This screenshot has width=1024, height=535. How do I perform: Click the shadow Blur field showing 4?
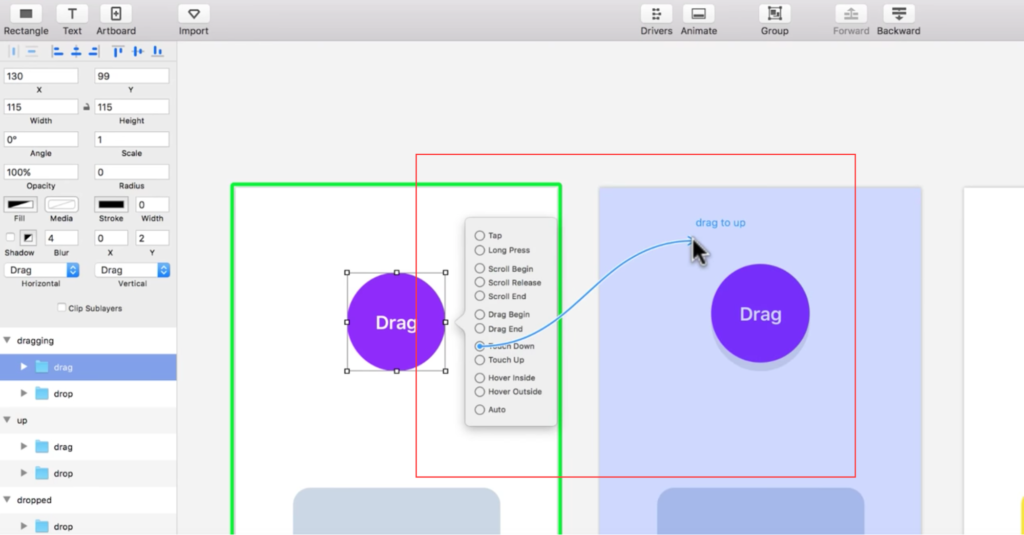pyautogui.click(x=61, y=238)
